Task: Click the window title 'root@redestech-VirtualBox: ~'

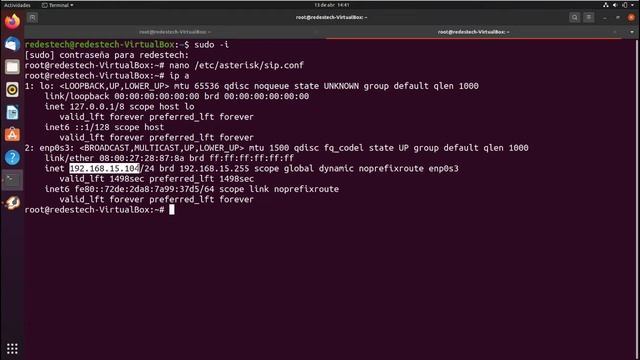Action: [331, 18]
